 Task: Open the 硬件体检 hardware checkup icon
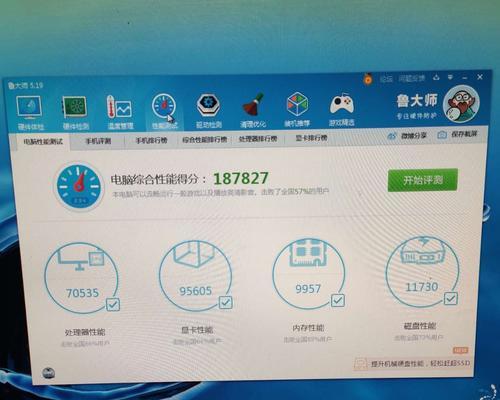[30, 113]
